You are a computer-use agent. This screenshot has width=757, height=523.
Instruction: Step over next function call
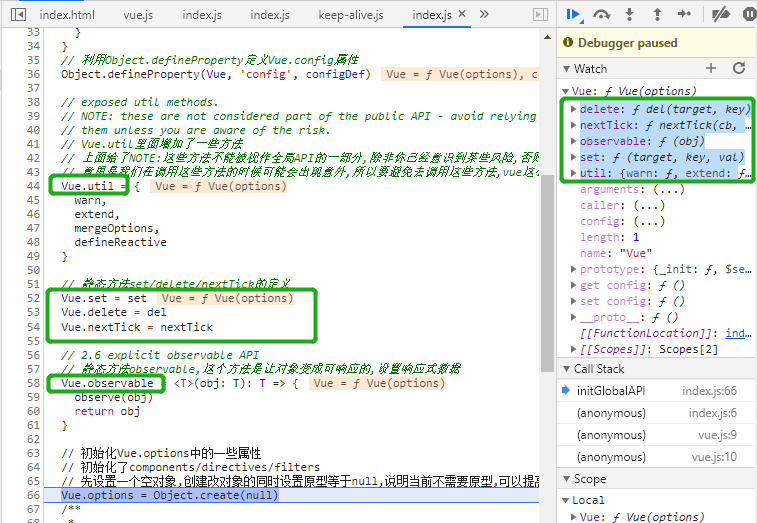coord(602,14)
